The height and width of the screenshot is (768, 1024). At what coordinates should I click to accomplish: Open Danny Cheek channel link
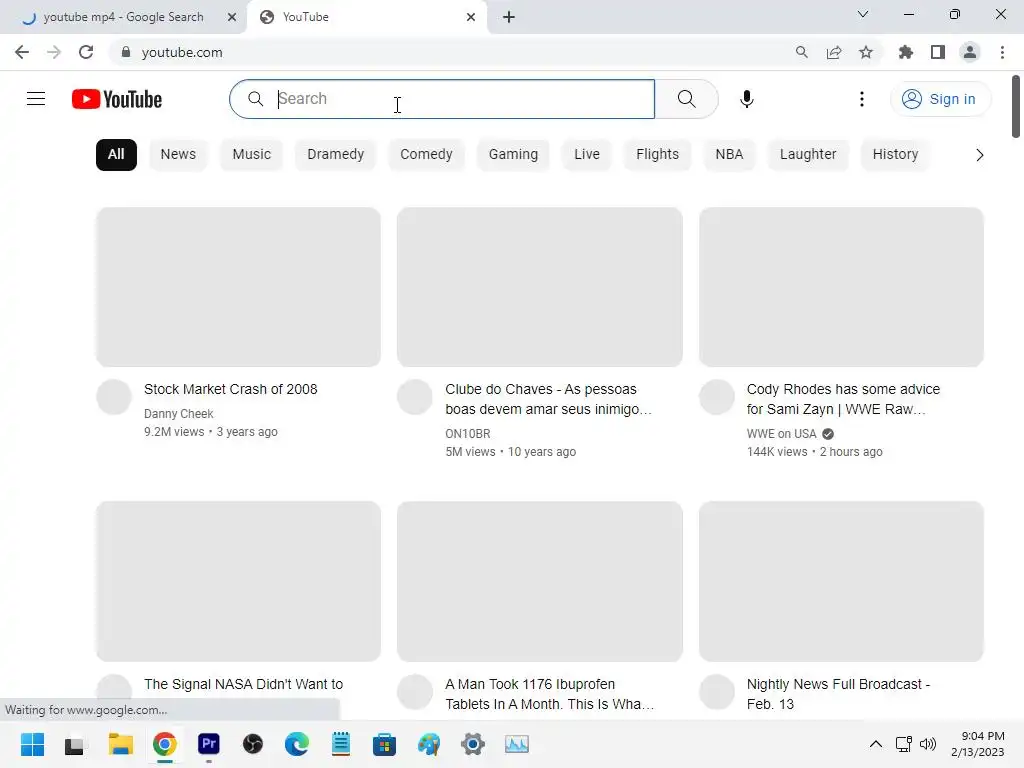coord(178,413)
